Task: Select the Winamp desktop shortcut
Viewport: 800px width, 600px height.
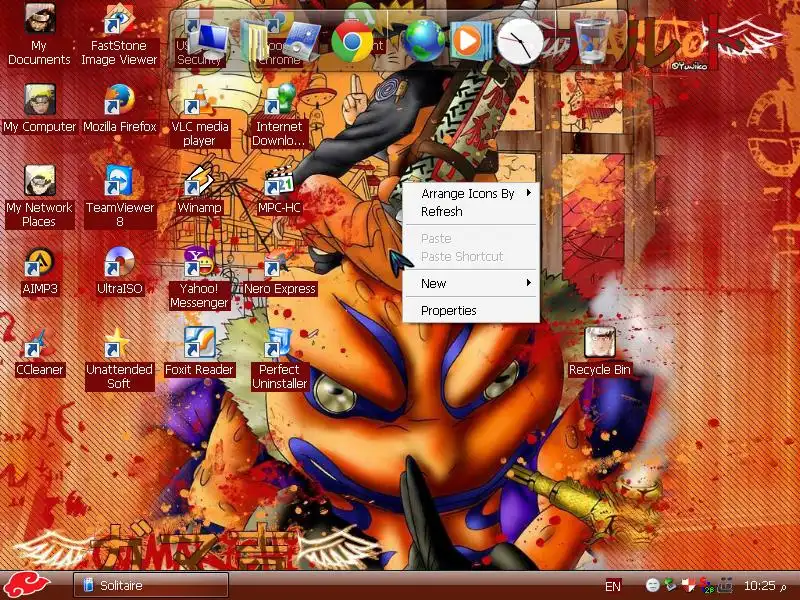Action: coord(199,190)
